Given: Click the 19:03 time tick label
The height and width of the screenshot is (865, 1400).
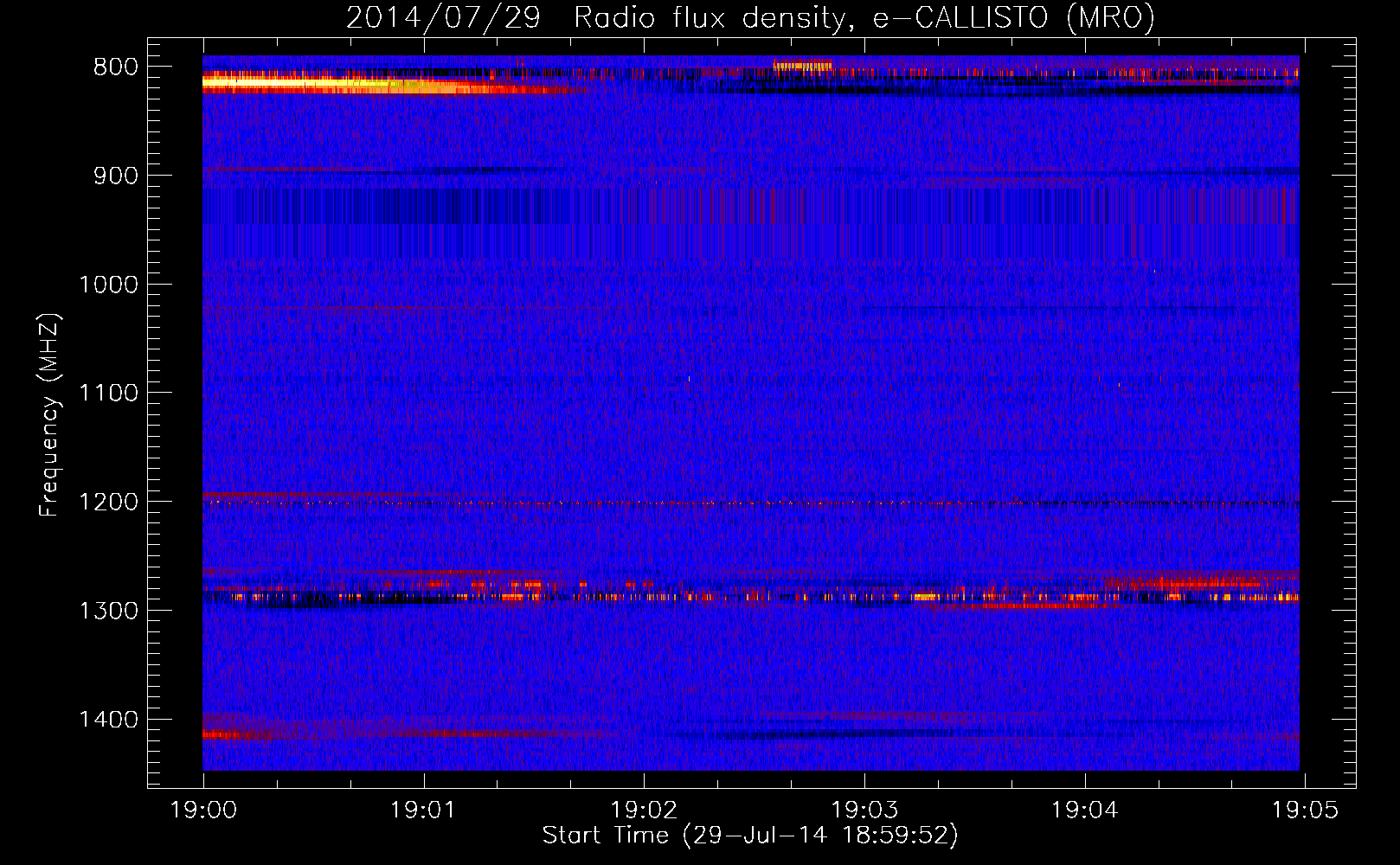Looking at the screenshot, I should 864,811.
